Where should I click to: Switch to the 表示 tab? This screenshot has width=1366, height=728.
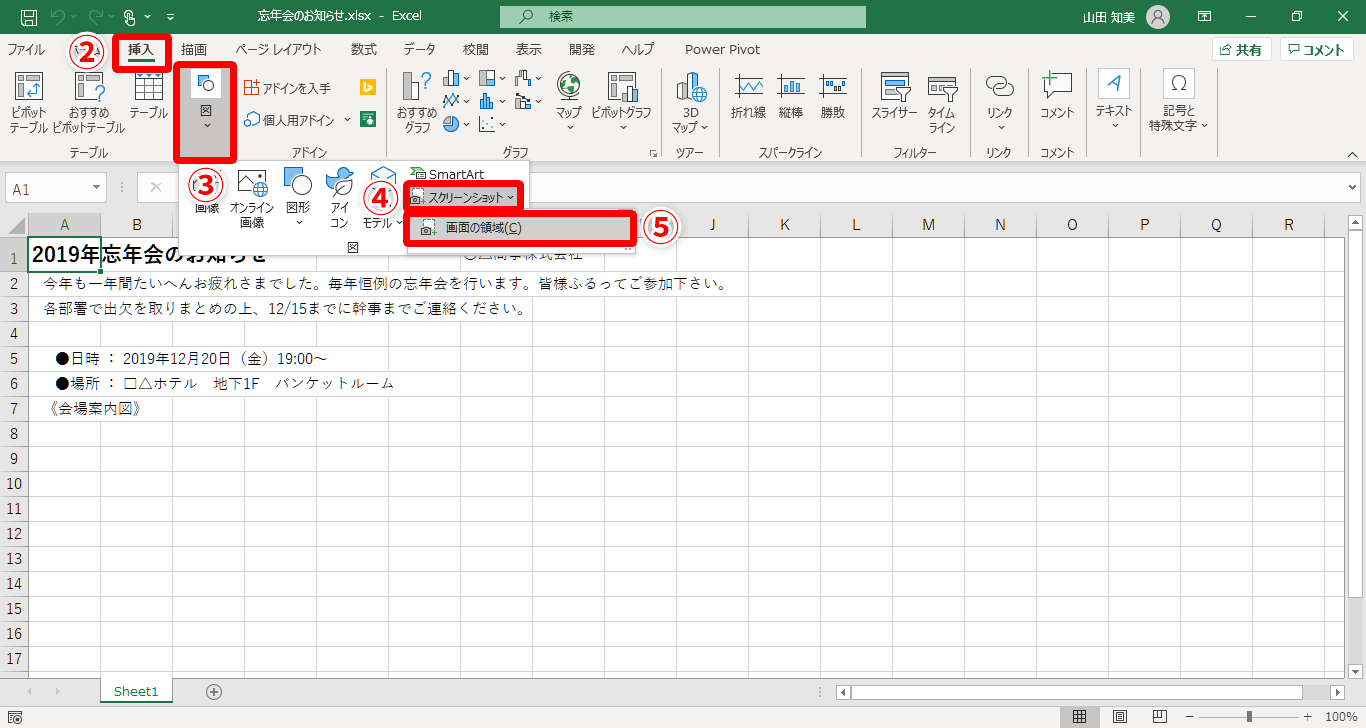[529, 49]
